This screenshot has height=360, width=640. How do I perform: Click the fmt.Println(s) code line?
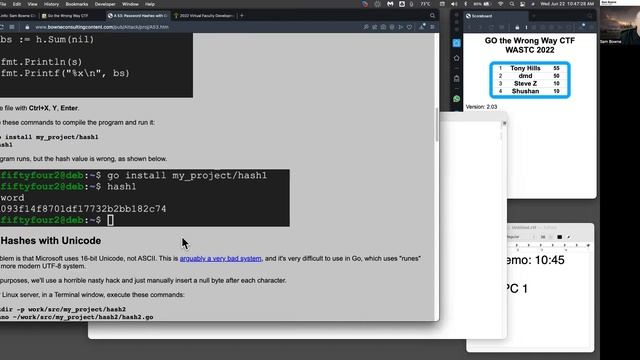point(41,62)
